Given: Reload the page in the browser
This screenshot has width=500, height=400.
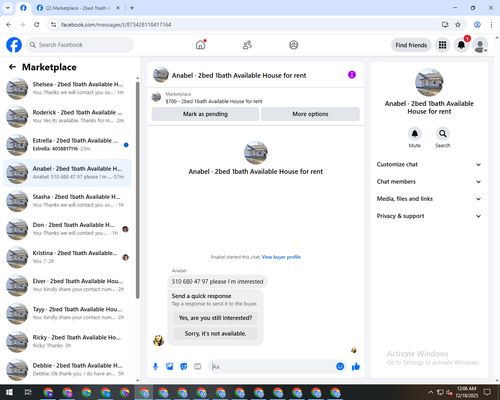Looking at the screenshot, I should click(37, 25).
